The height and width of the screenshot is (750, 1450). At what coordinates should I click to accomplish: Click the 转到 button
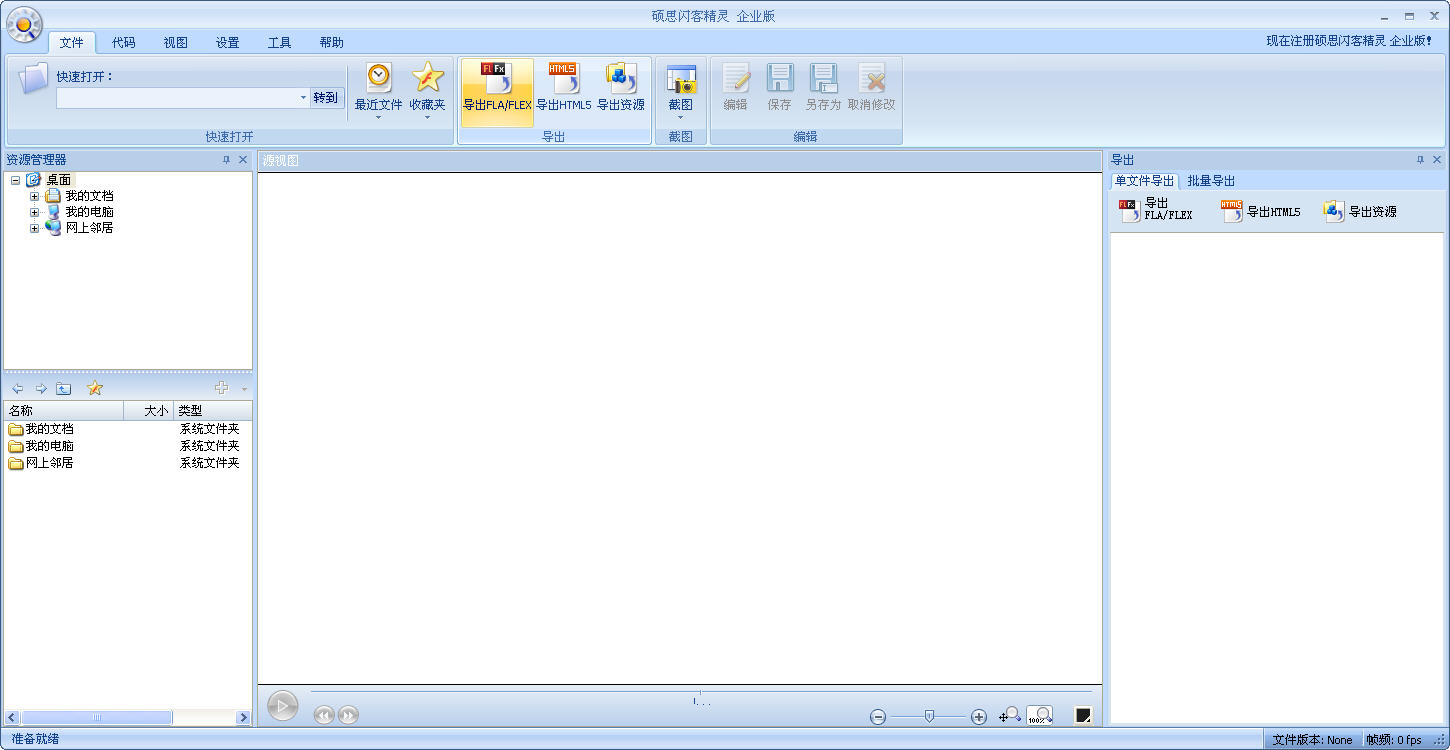coord(326,98)
